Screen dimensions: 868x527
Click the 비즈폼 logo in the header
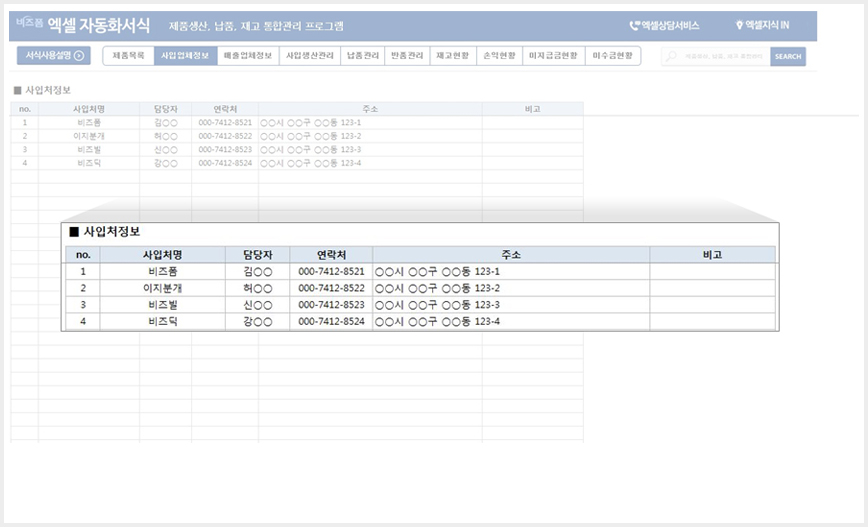point(29,22)
